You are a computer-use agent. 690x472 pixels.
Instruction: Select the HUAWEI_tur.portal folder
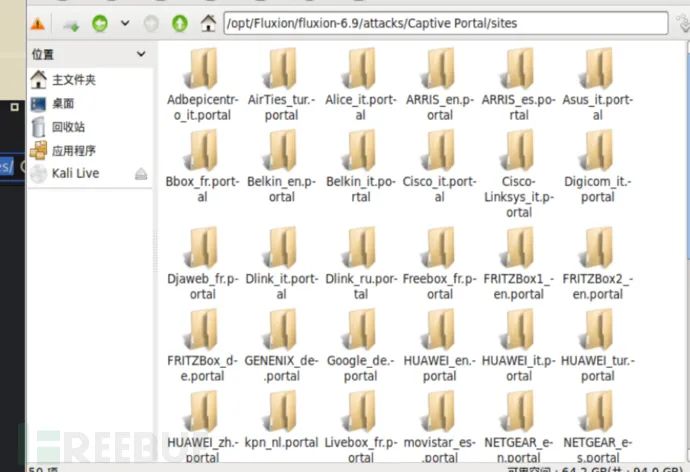[598, 346]
